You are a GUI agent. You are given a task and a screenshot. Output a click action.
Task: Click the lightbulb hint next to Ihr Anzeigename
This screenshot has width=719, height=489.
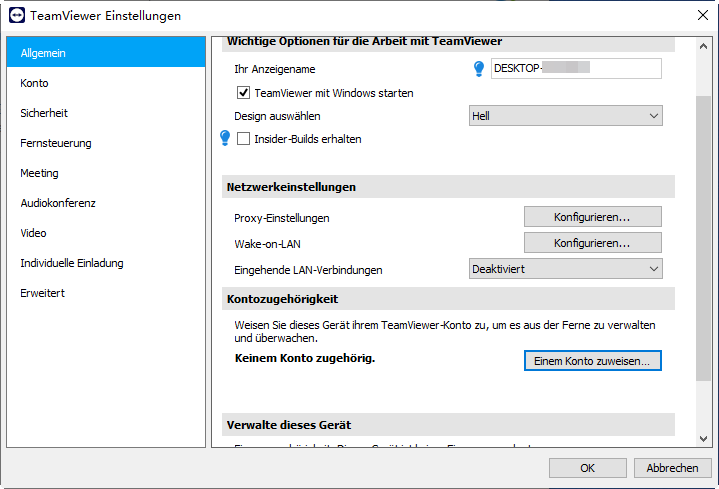tap(479, 69)
